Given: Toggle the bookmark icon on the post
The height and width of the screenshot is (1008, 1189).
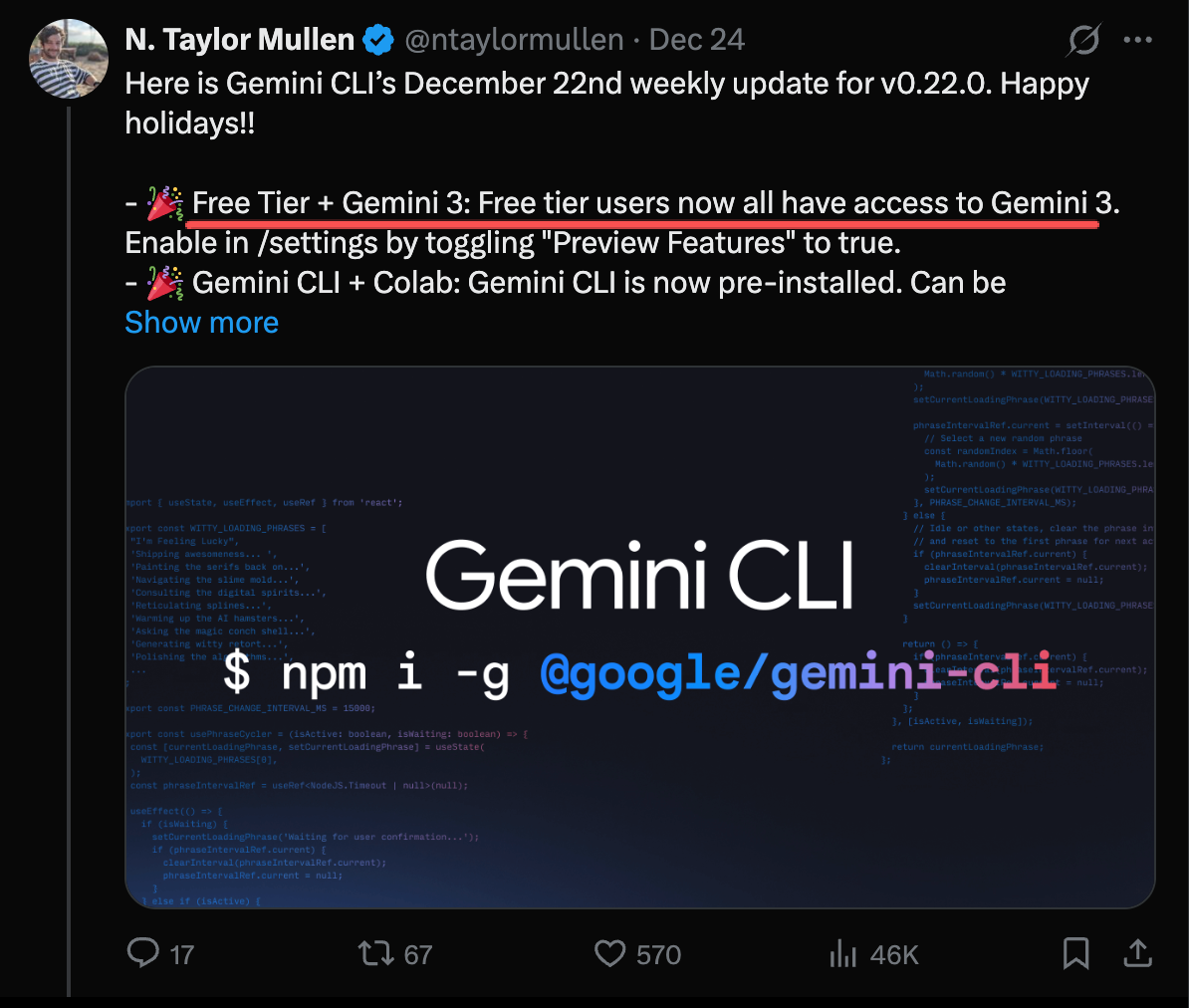Looking at the screenshot, I should tap(1075, 953).
